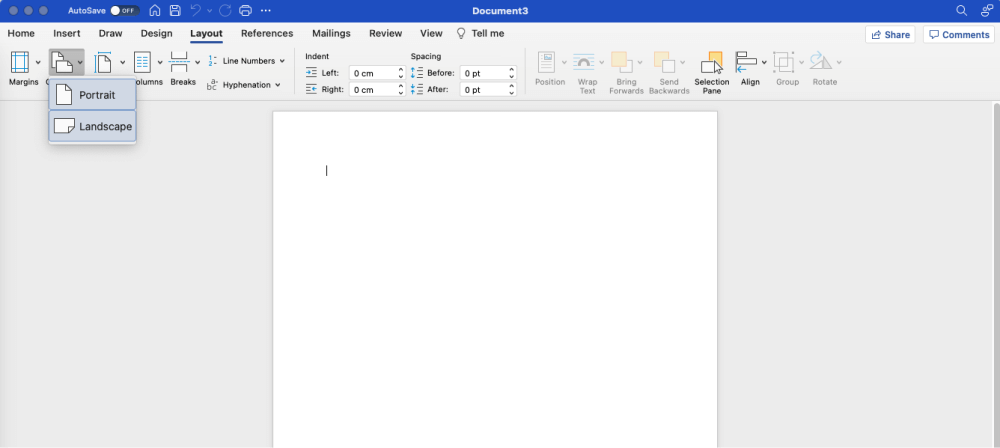Click the Bring Forwards icon
The width and height of the screenshot is (1000, 448).
pyautogui.click(x=622, y=63)
